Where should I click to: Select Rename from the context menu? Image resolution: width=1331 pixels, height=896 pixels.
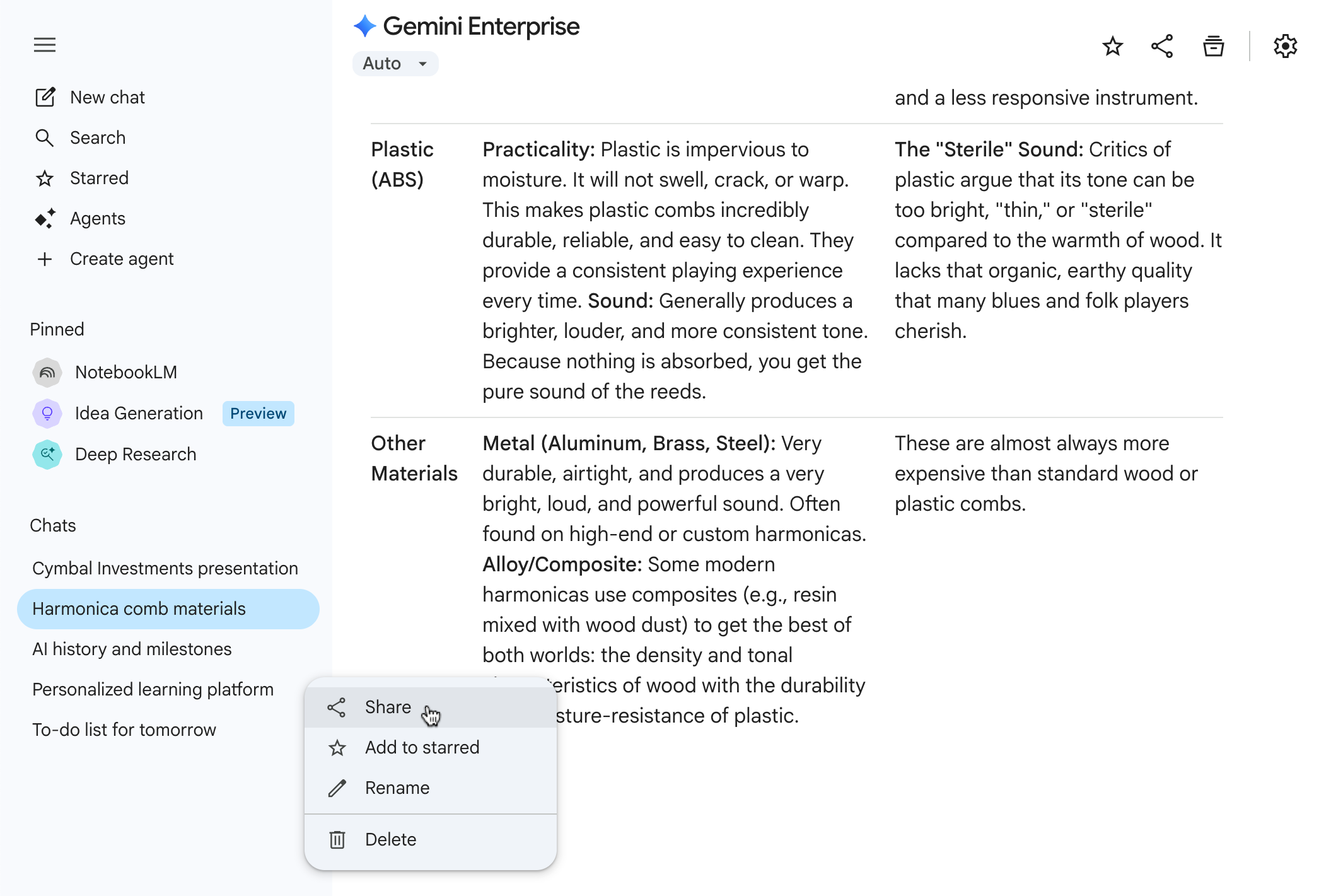397,788
